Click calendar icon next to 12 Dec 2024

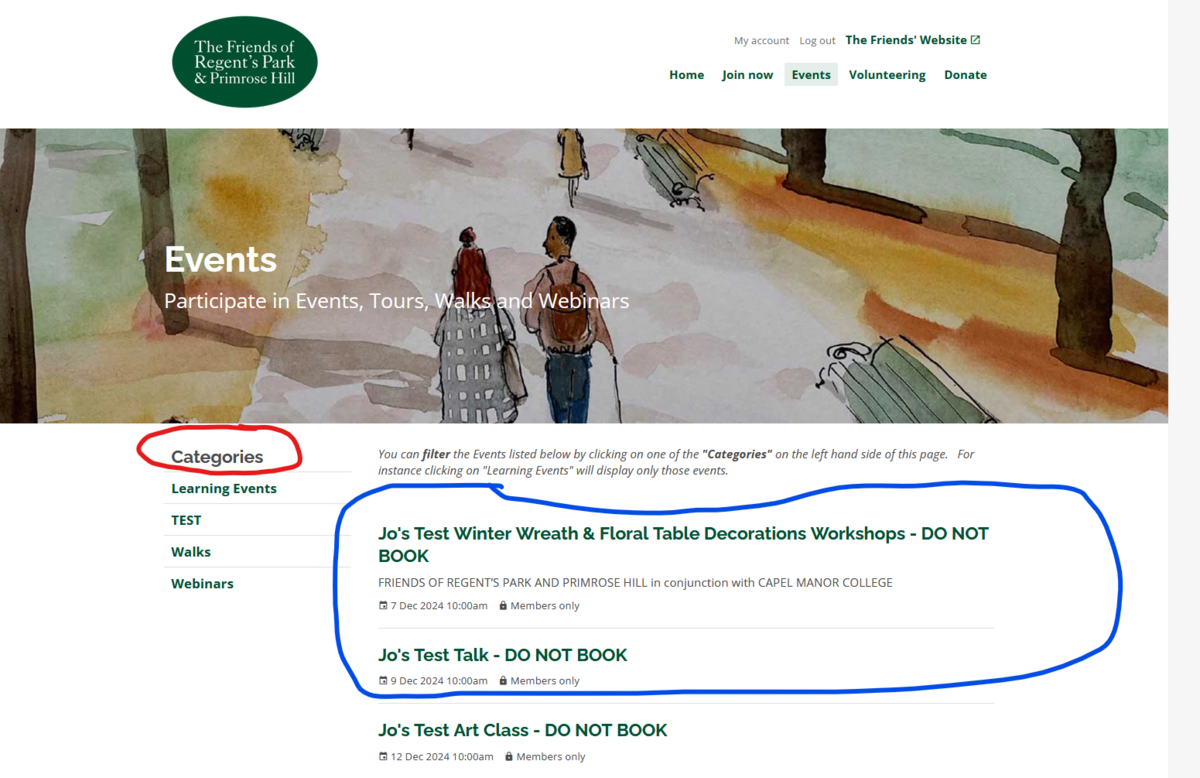(383, 757)
